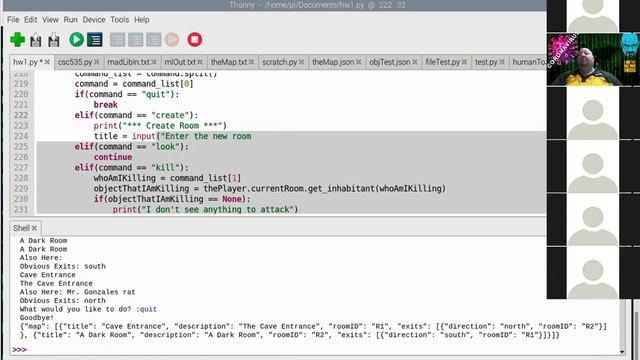Click the Save file toolbar icon
This screenshot has height=360, width=640.
(x=53, y=40)
